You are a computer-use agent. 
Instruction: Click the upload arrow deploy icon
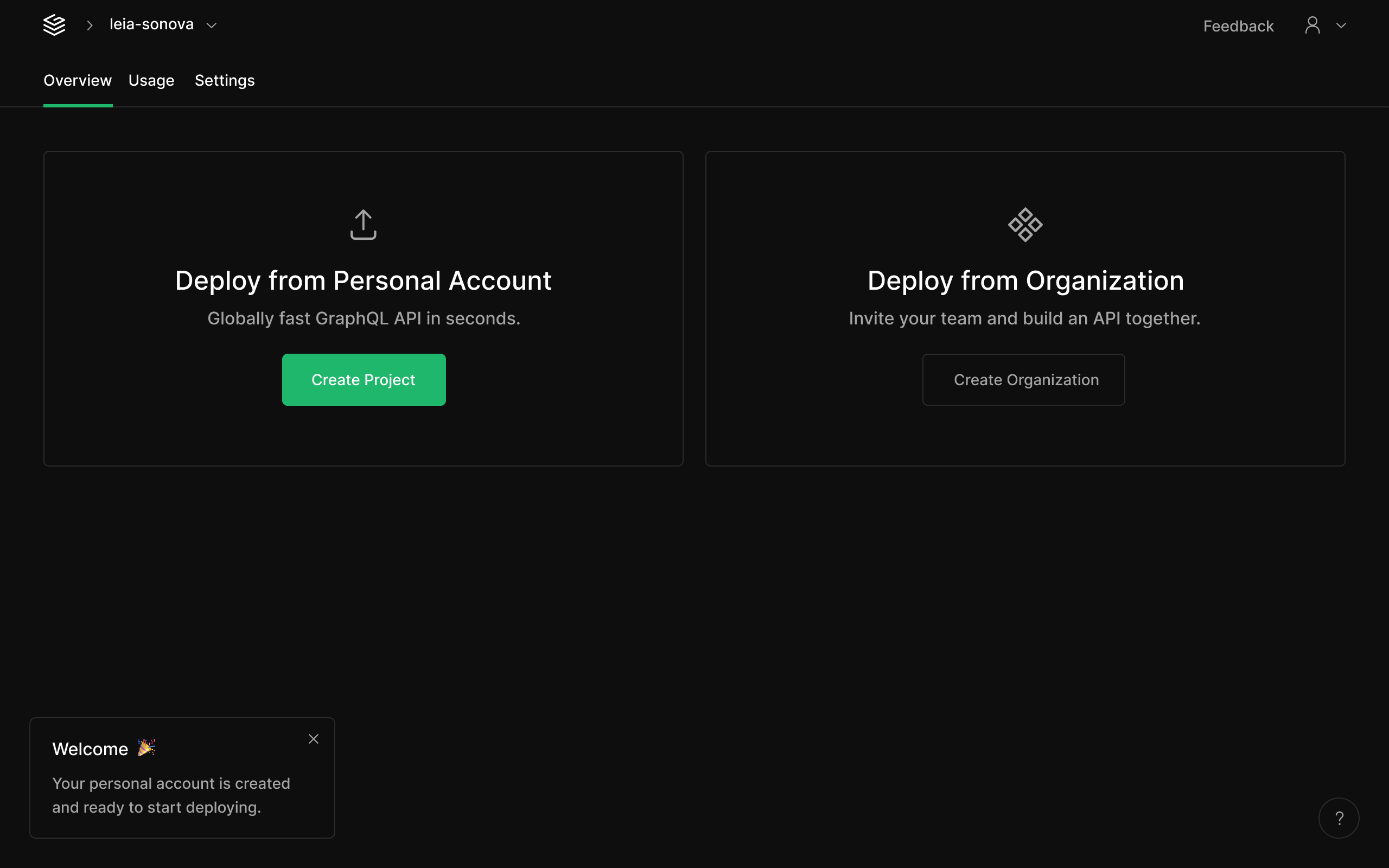pos(364,225)
